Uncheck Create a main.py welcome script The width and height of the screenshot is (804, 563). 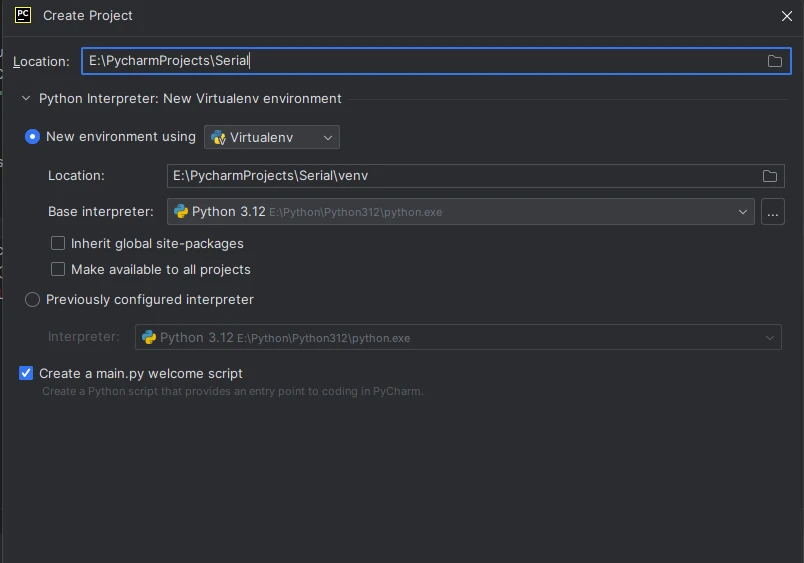coord(26,373)
